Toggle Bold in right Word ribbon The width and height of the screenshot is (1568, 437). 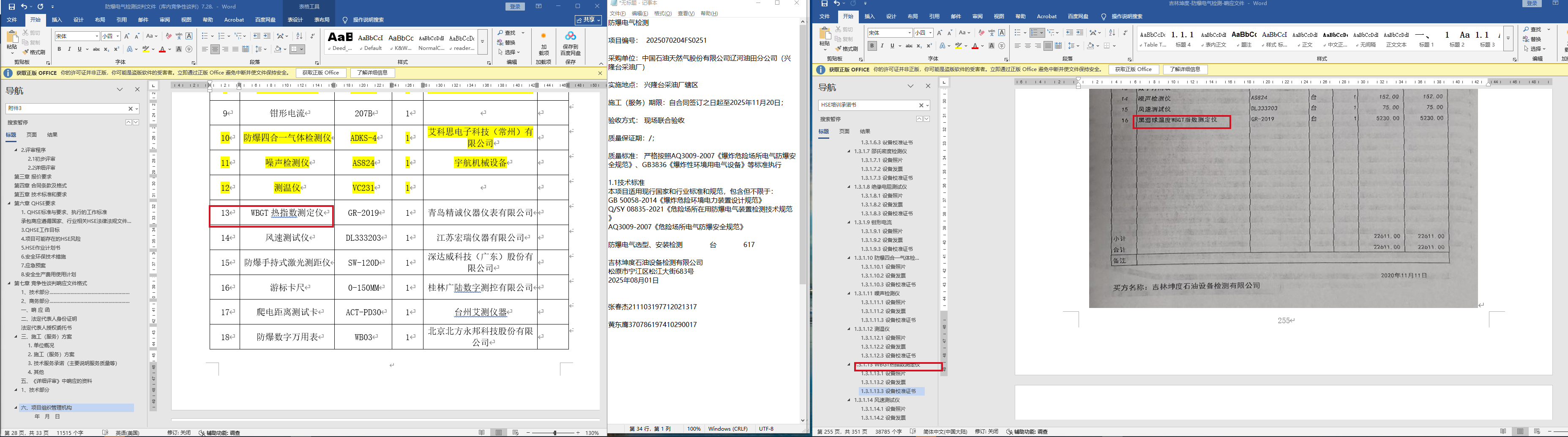[x=872, y=46]
